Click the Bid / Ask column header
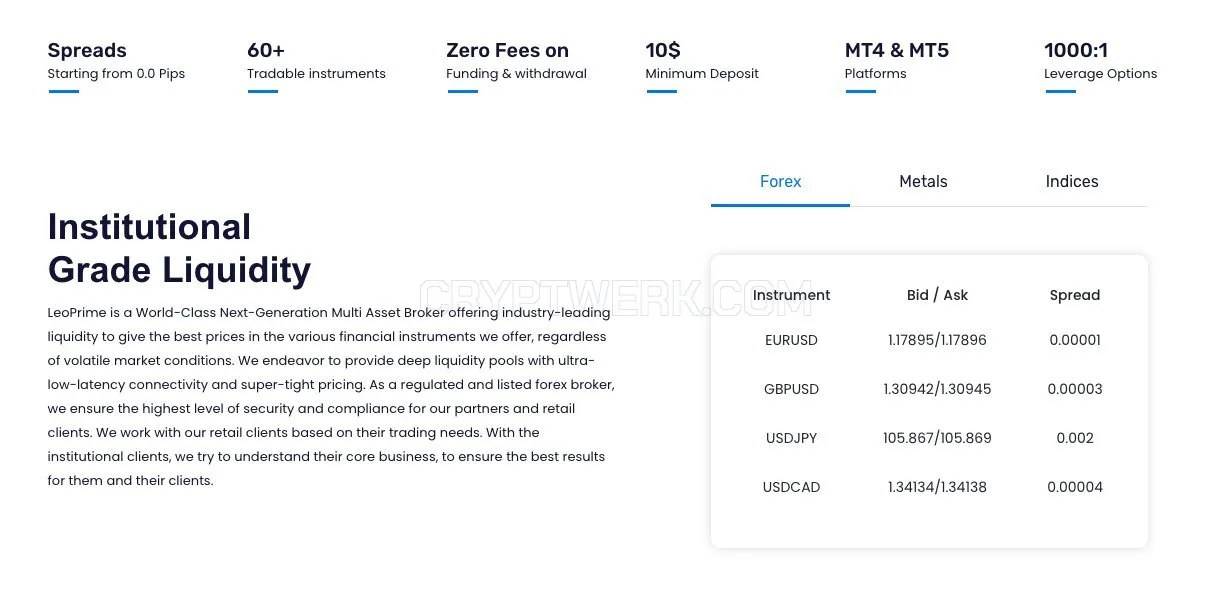The image size is (1232, 597). 937,295
